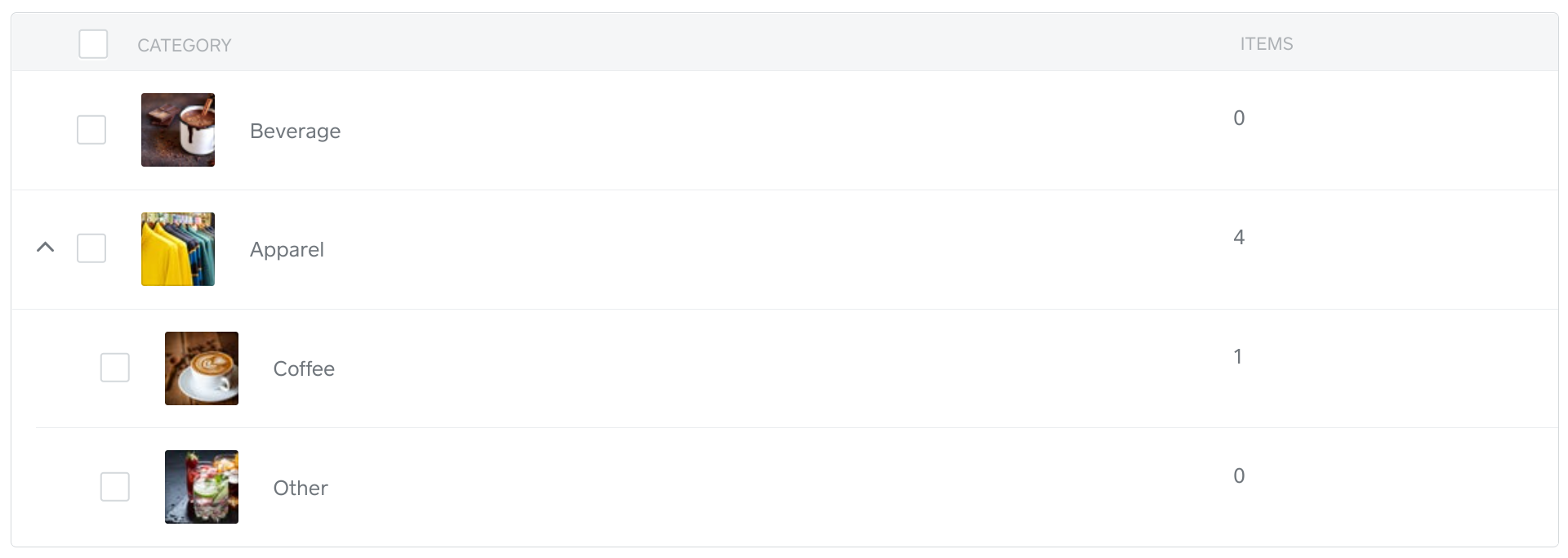Click the item count for Other row
Viewport: 1568px width, 558px height.
point(1239,476)
